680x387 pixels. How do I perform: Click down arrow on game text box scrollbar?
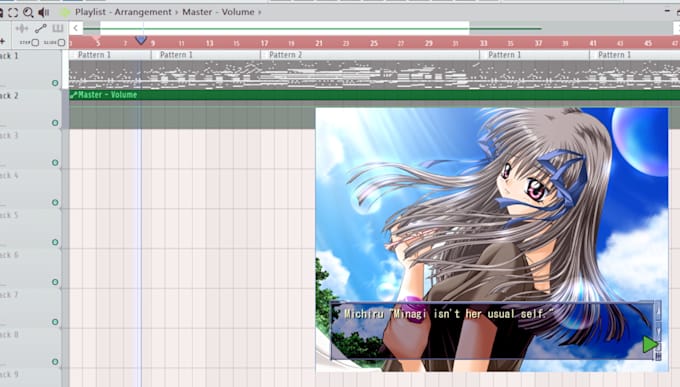(658, 332)
